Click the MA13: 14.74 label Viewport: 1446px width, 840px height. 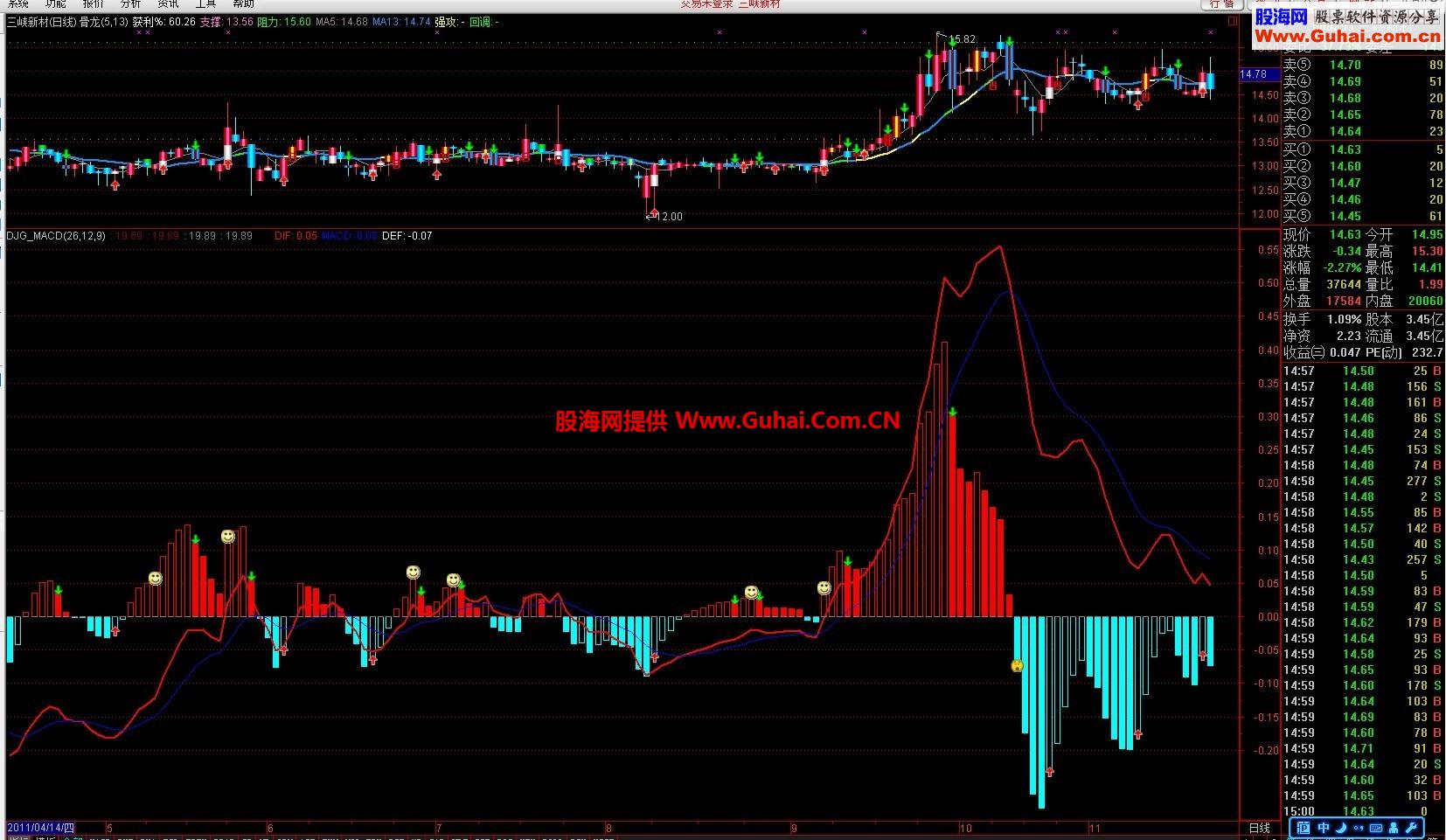tap(402, 22)
